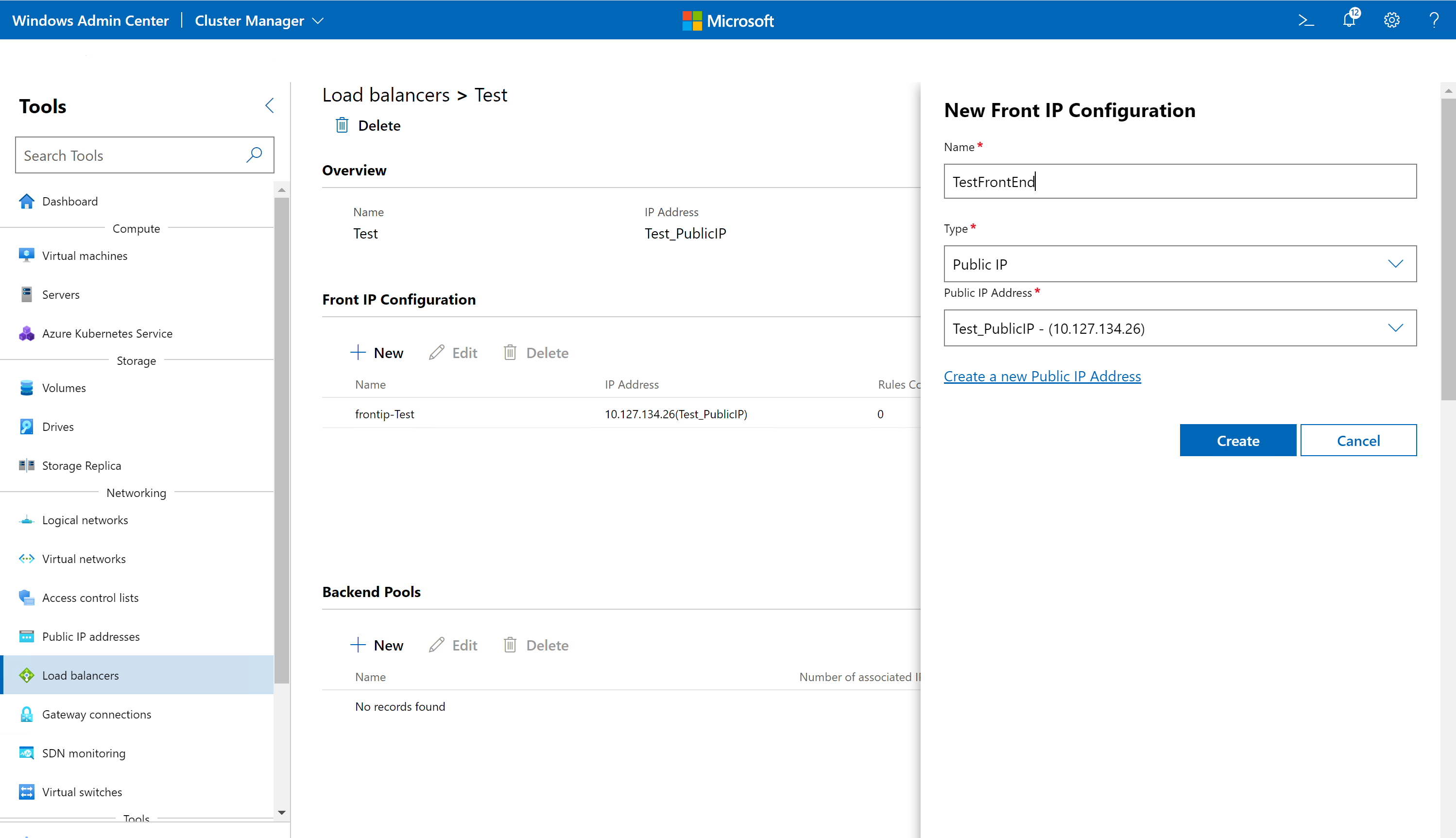Click the Azure Kubernetes Service icon
This screenshot has width=1456, height=838.
(26, 333)
